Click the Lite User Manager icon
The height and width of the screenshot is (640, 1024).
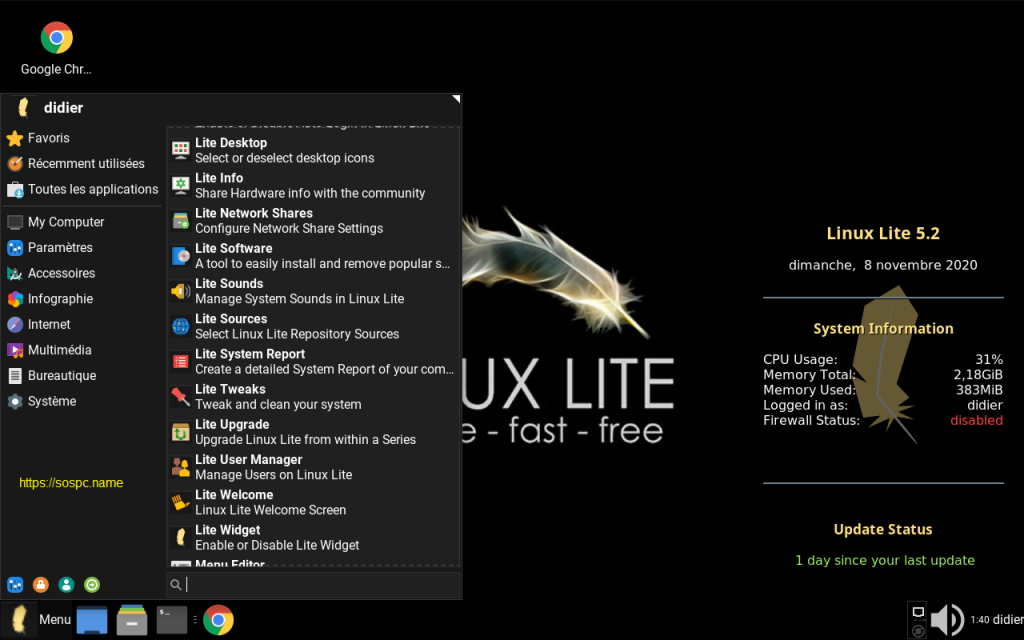coord(181,468)
